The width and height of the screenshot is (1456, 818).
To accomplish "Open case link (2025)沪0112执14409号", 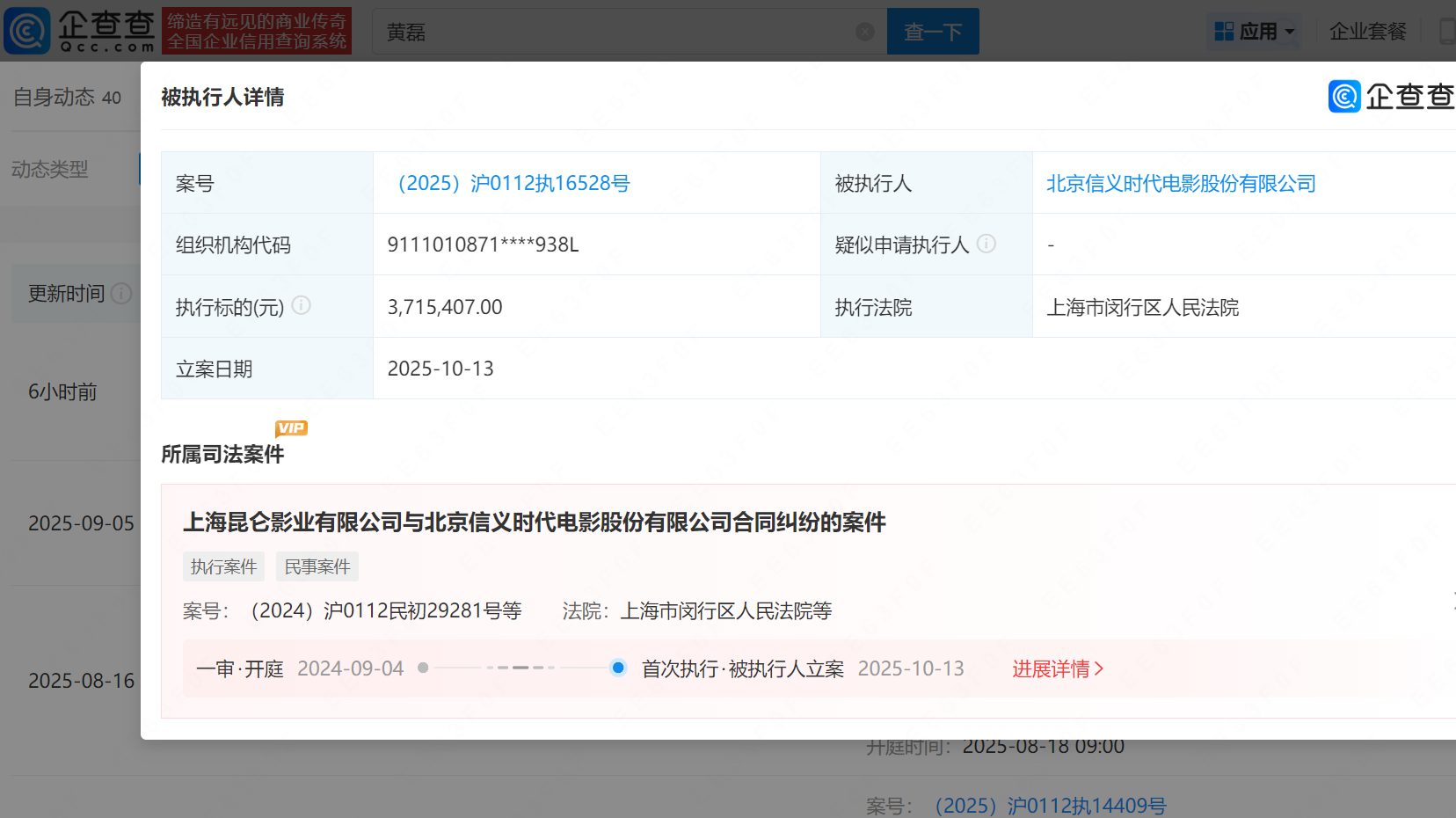I will 1050,806.
